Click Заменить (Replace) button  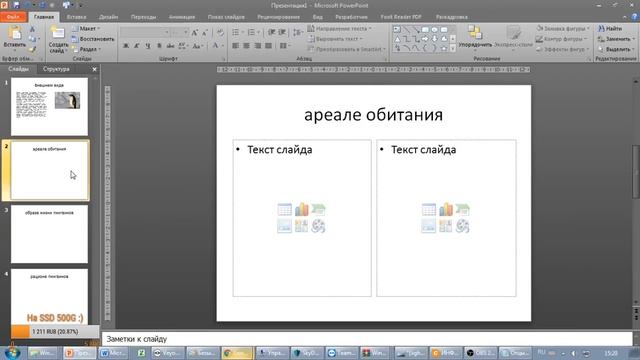coord(616,39)
